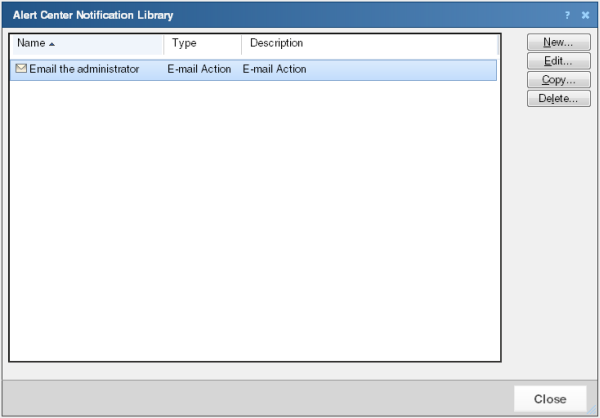Click the divider between Name and Type columns
The width and height of the screenshot is (600, 418).
coord(164,44)
